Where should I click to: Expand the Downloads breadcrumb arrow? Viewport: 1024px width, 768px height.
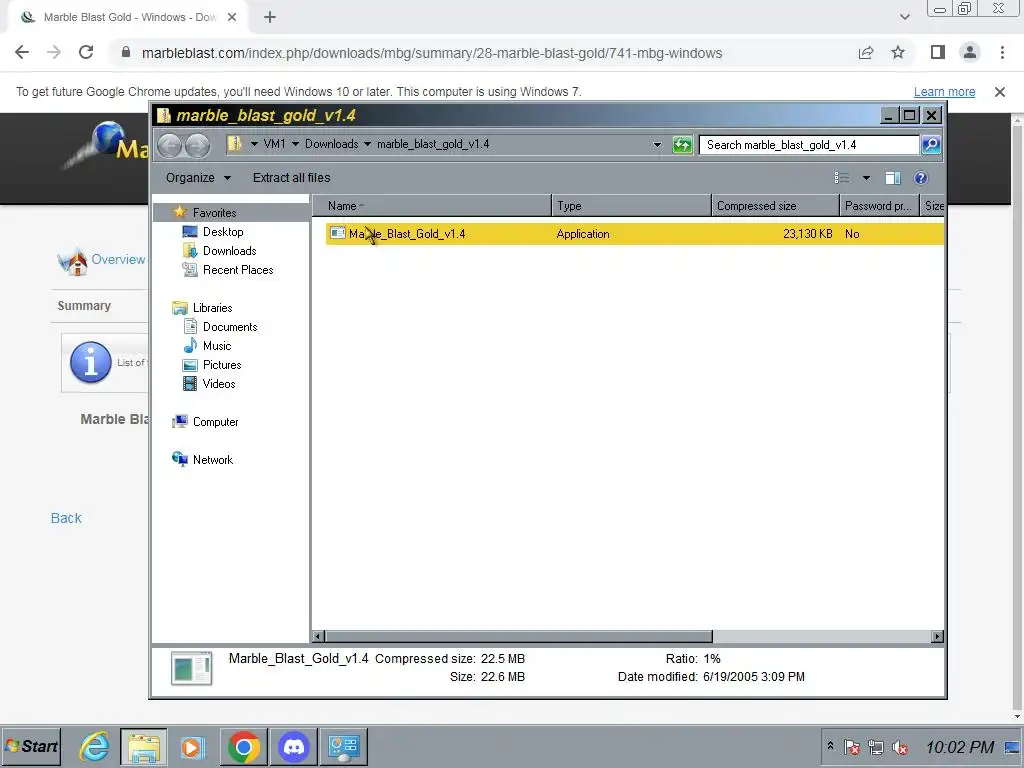point(367,144)
